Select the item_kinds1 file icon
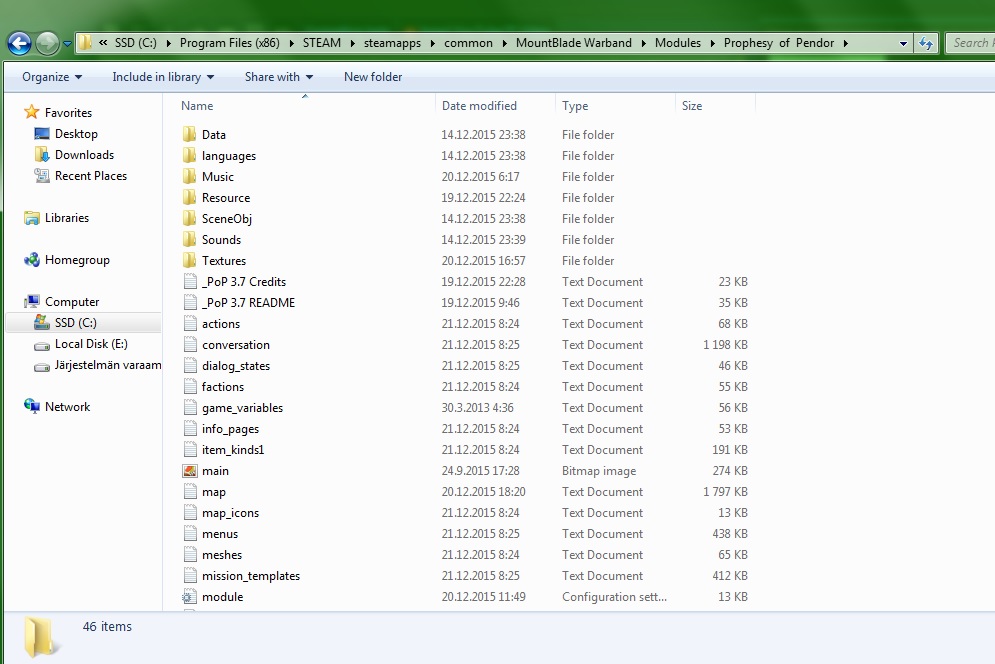This screenshot has width=995, height=664. pyautogui.click(x=190, y=449)
